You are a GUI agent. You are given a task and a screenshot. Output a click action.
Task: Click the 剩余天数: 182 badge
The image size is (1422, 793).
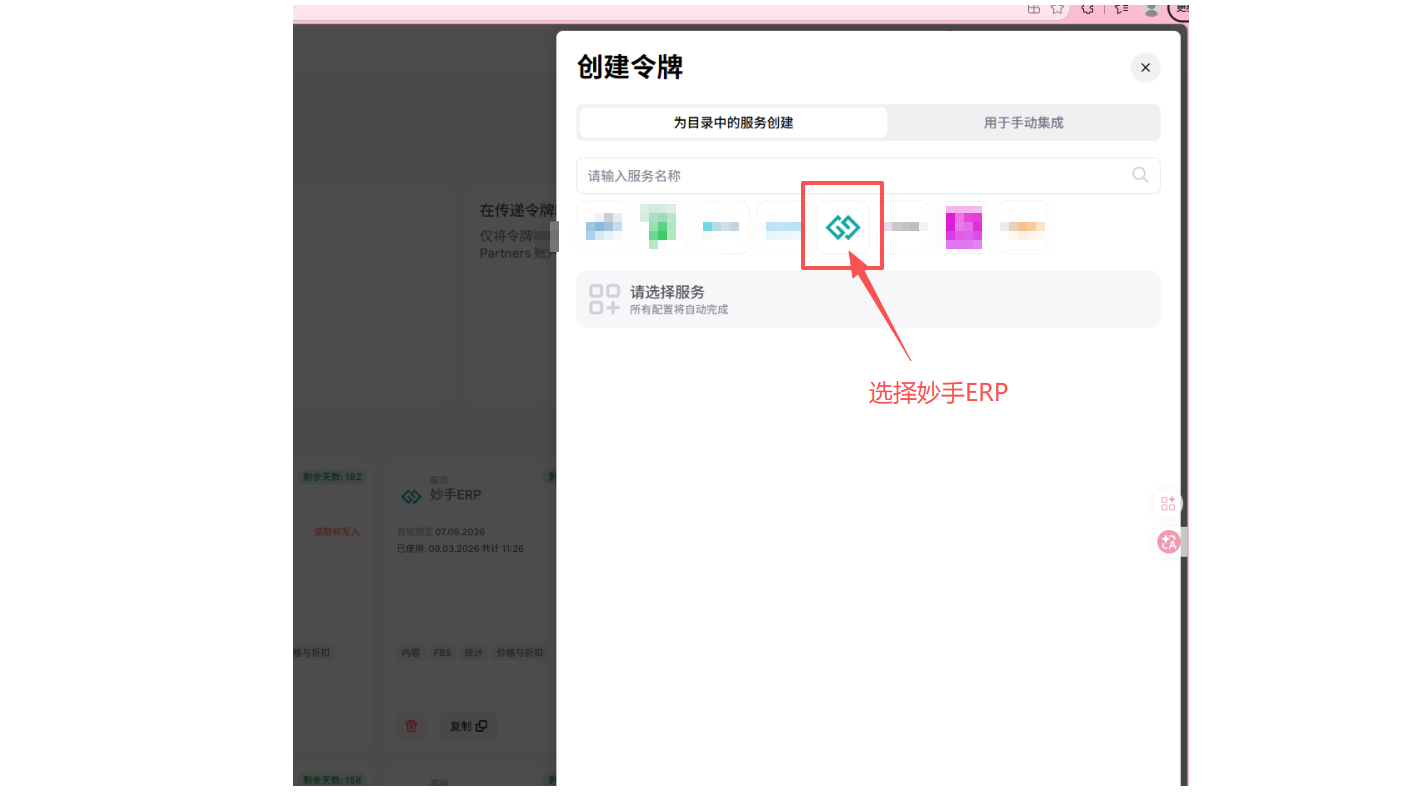pos(332,477)
